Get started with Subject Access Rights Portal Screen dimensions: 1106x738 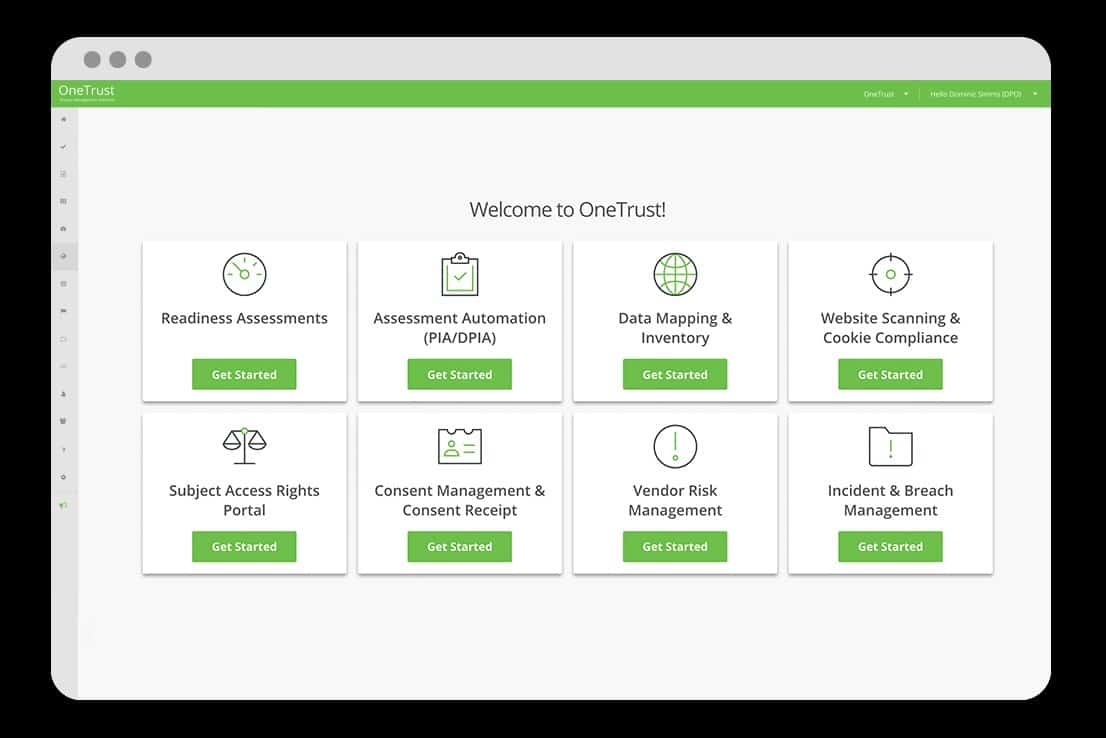pyautogui.click(x=244, y=546)
